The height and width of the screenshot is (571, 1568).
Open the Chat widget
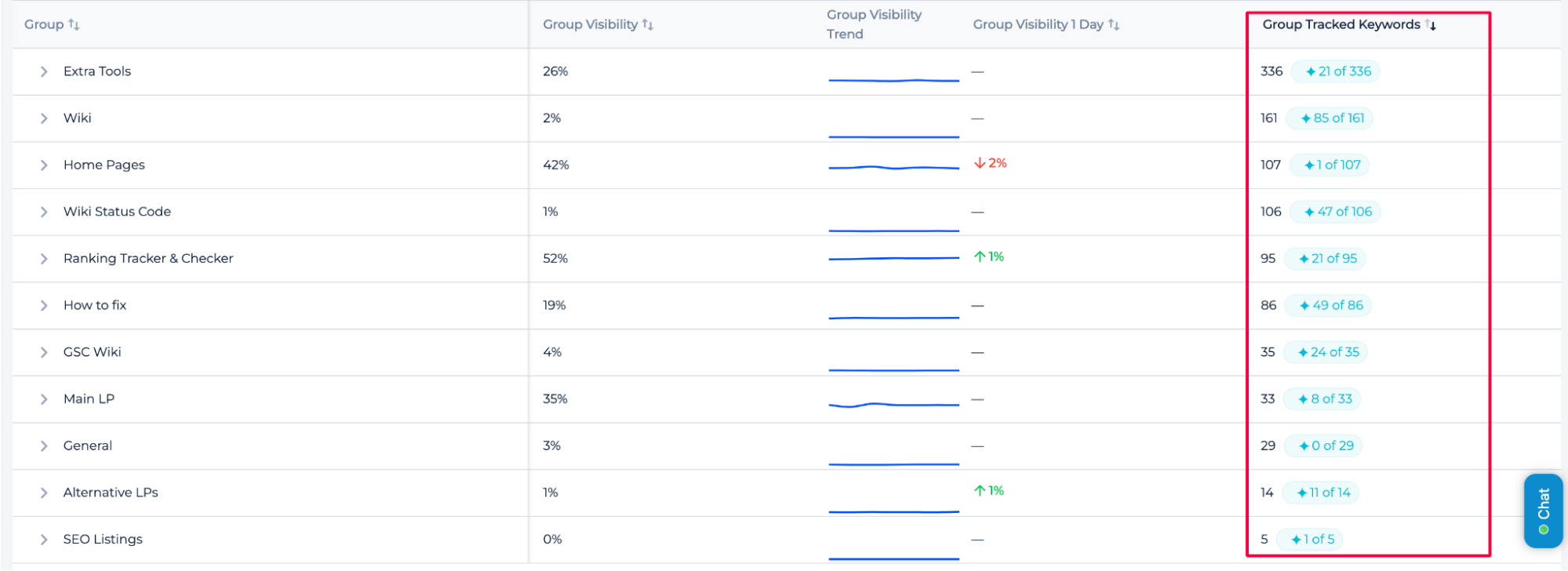(x=1543, y=510)
